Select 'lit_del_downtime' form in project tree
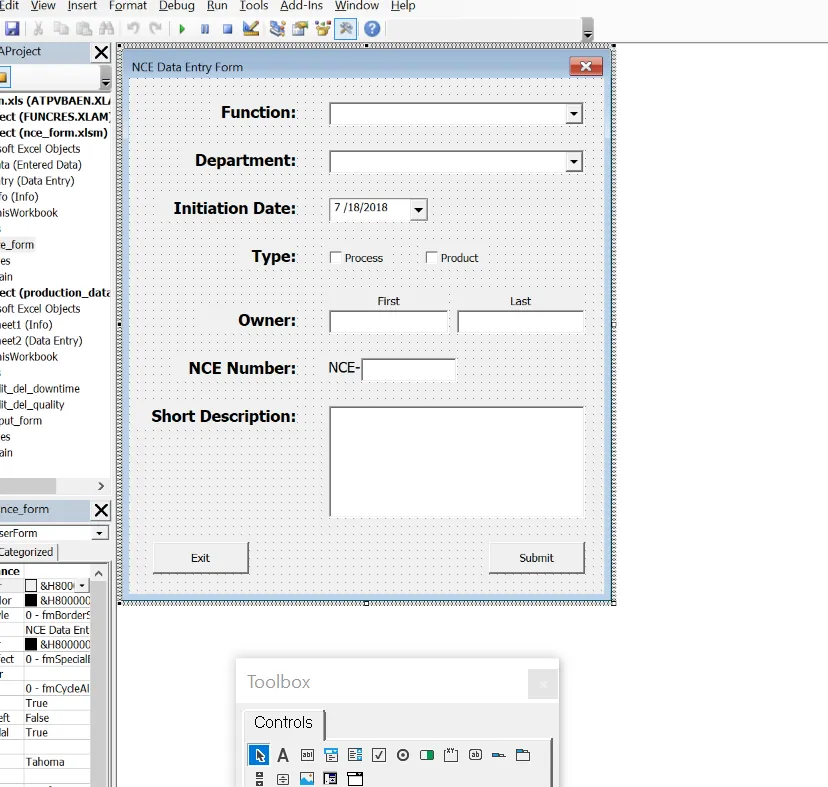Image resolution: width=828 pixels, height=787 pixels. tap(40, 389)
